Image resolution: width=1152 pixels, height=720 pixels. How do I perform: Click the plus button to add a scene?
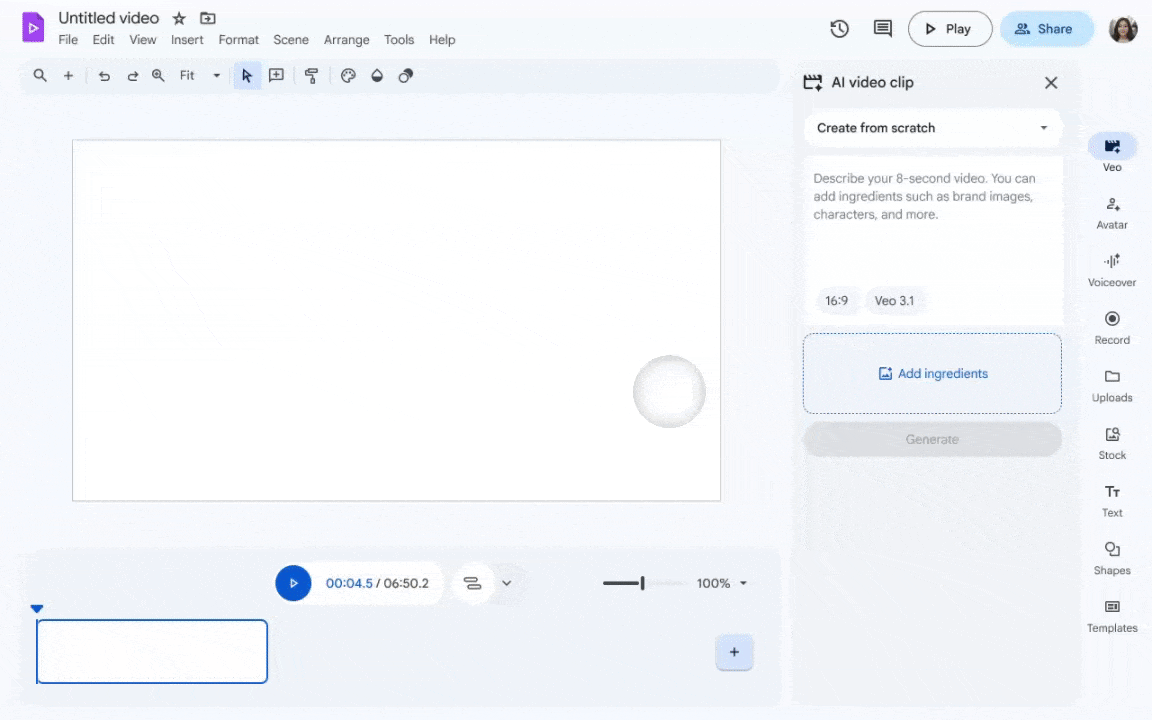tap(734, 652)
